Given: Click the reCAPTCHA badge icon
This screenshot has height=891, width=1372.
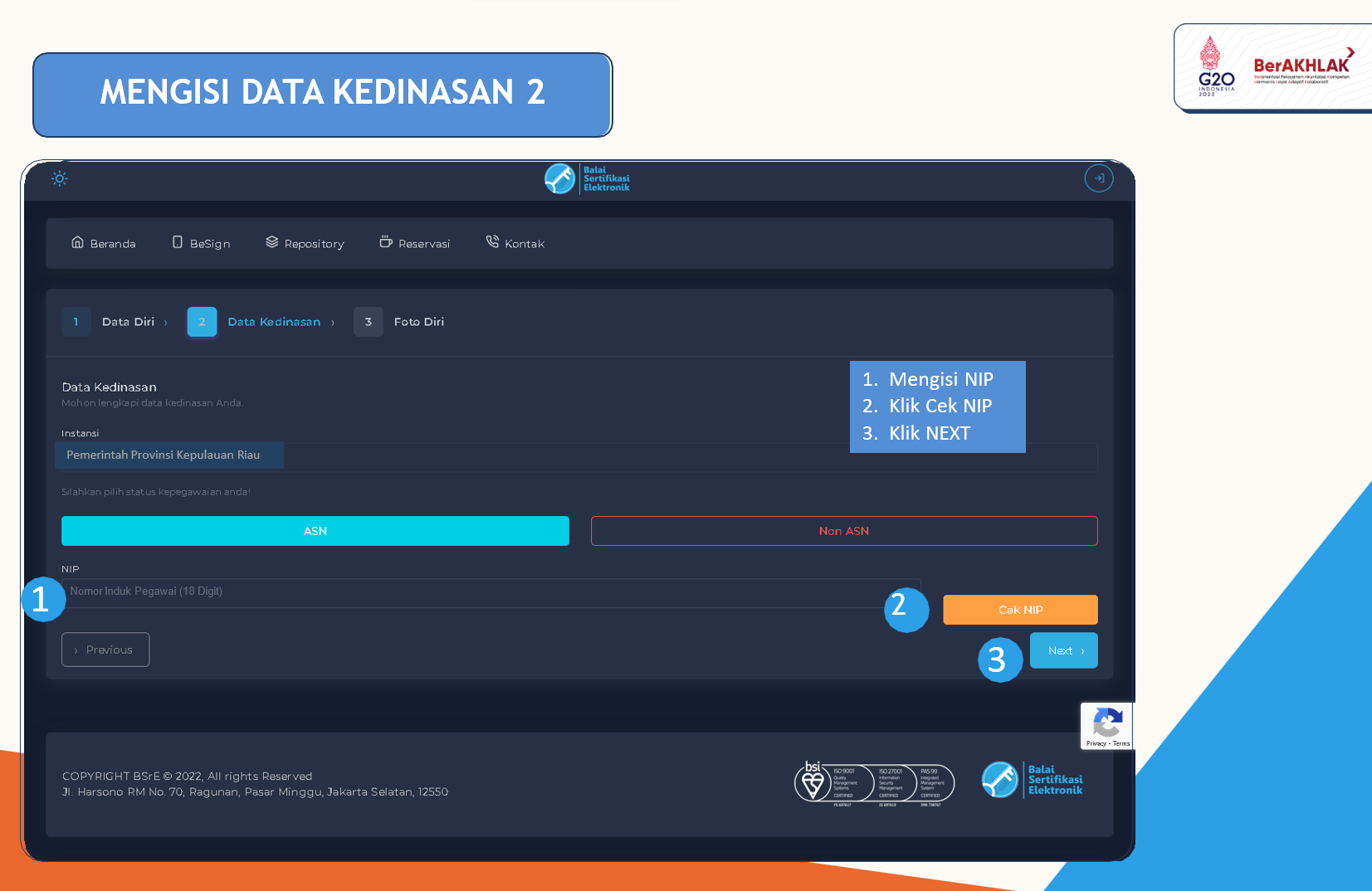Looking at the screenshot, I should tap(1107, 723).
